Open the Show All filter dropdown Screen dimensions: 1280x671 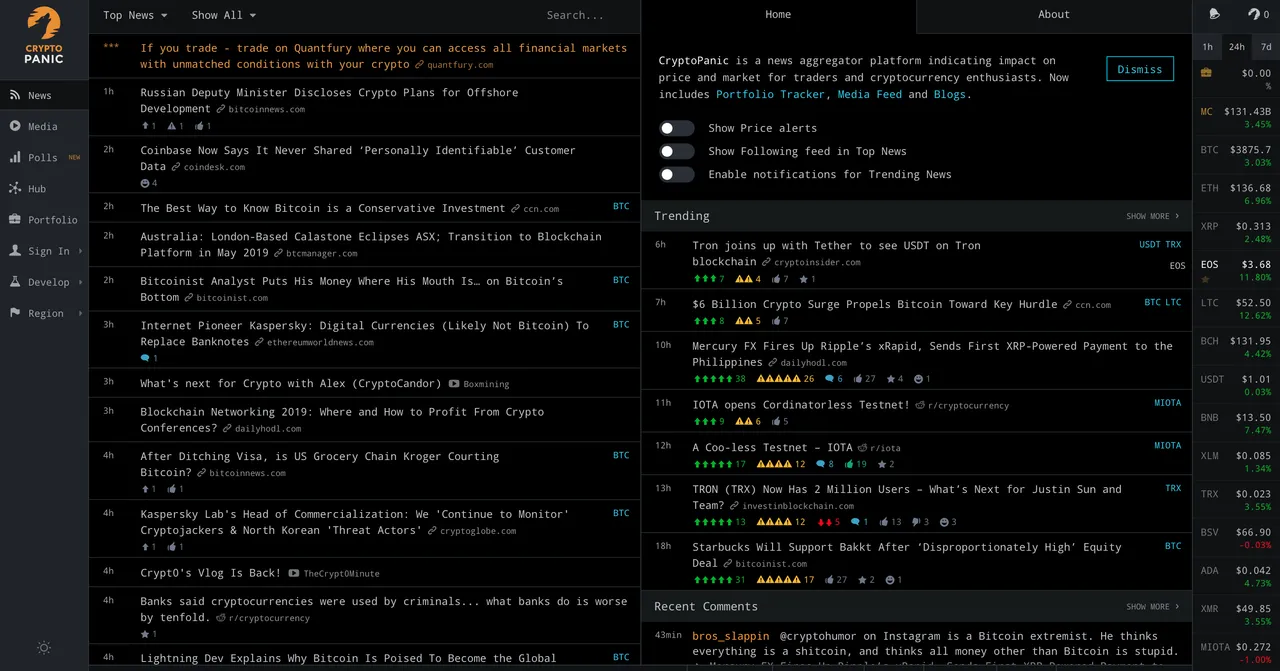(x=224, y=15)
